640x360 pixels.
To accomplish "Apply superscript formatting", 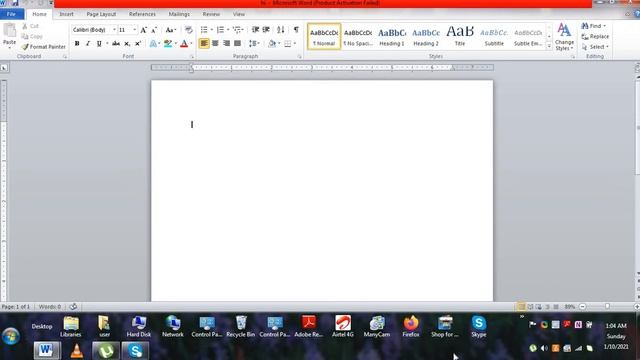I will coord(138,43).
